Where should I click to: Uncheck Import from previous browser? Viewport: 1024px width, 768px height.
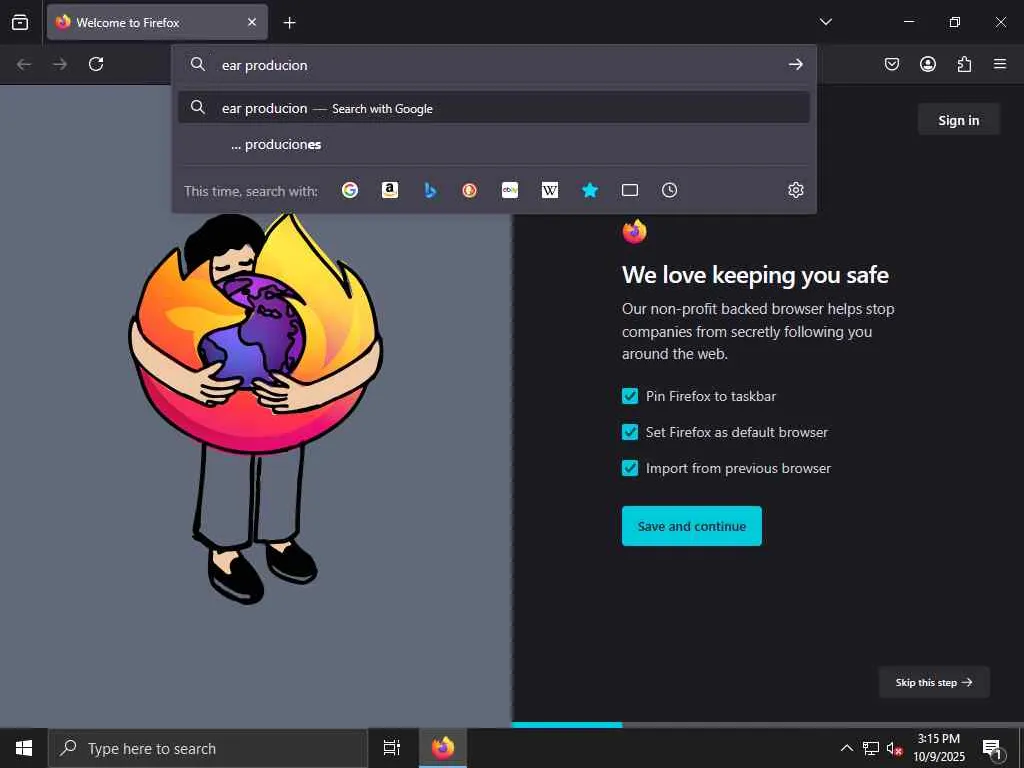click(630, 468)
